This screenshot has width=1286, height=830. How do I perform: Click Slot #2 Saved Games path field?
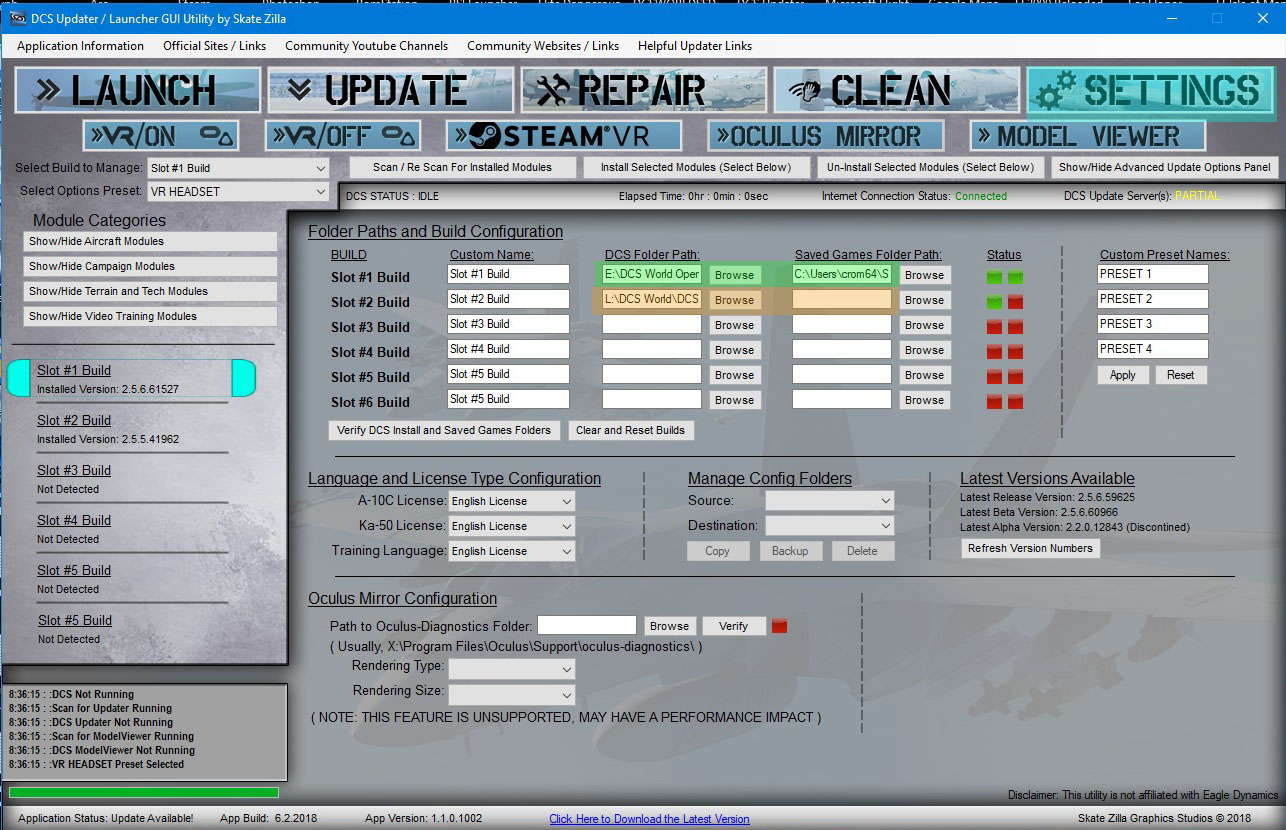[x=841, y=299]
